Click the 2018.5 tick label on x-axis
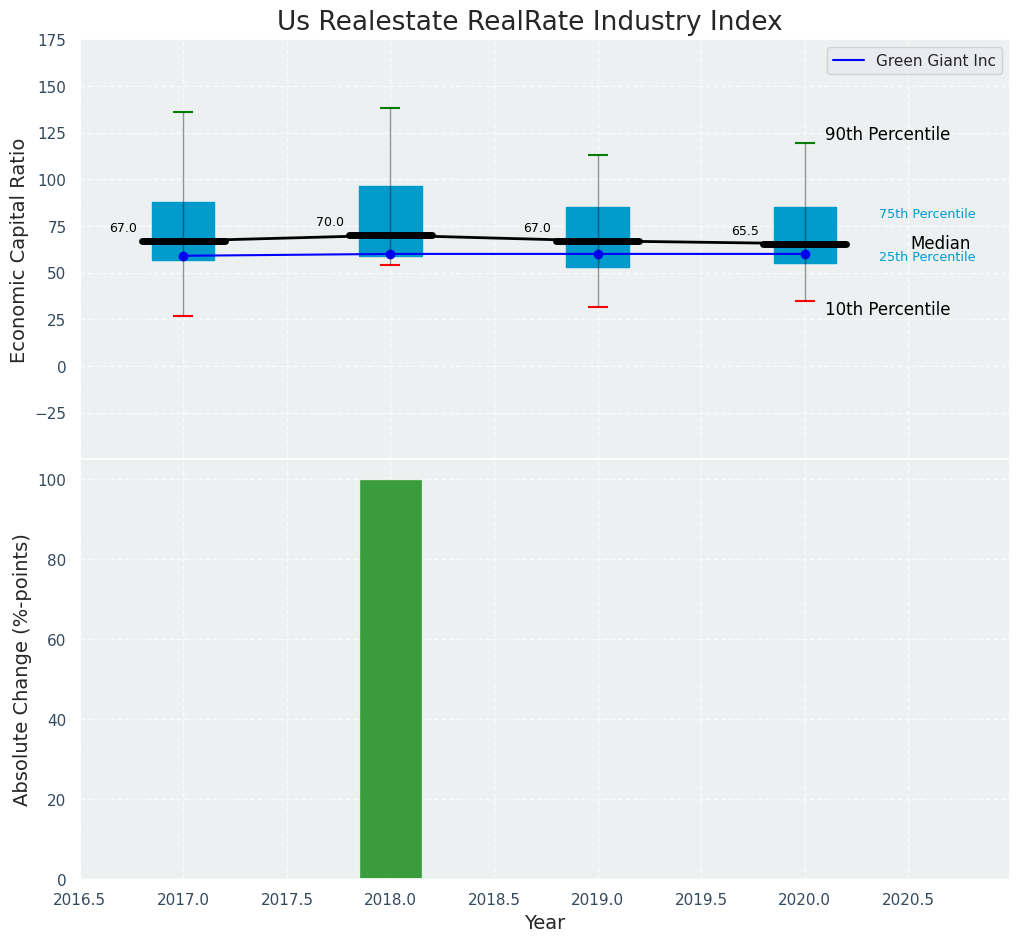This screenshot has height=942, width=1019. click(494, 899)
